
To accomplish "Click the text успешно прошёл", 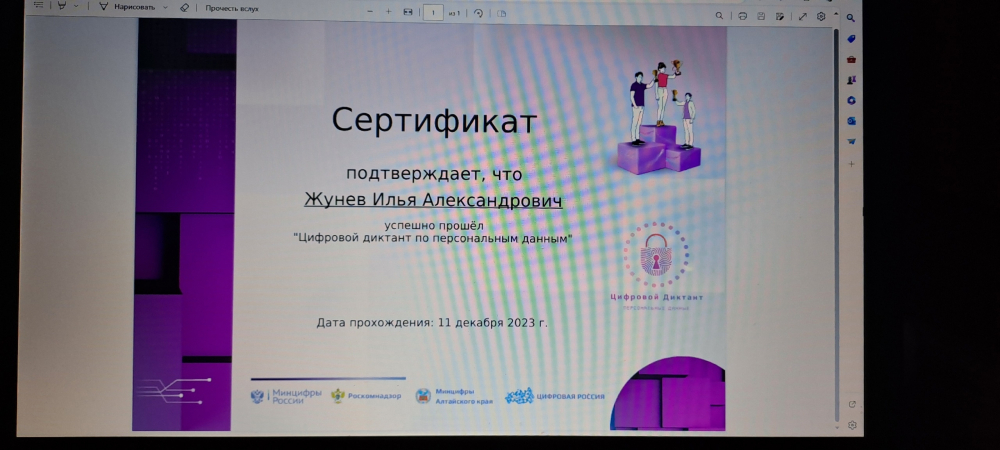I will [x=434, y=226].
